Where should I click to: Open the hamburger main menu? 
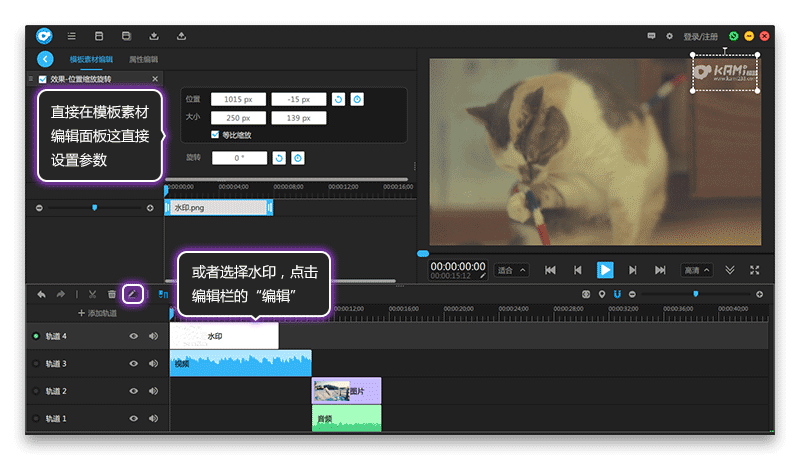point(71,36)
